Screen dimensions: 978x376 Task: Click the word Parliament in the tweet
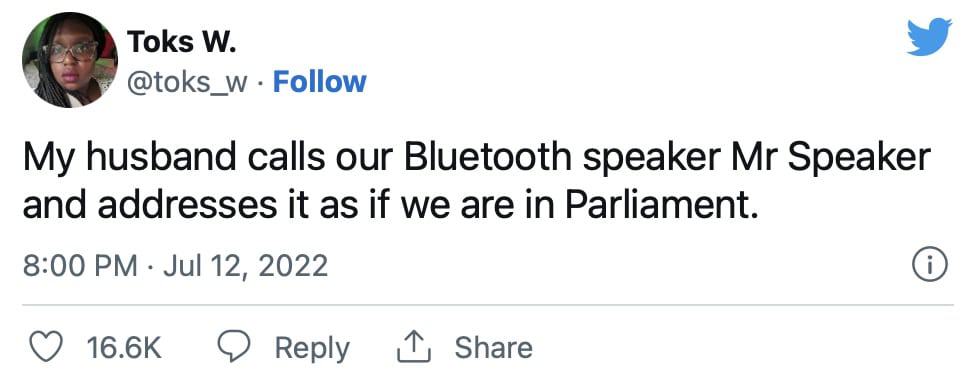pos(658,207)
